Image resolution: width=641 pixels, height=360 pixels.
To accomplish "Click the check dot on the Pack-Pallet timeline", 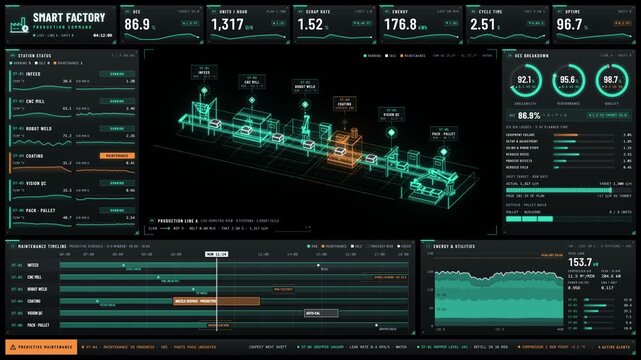I will tap(377, 325).
